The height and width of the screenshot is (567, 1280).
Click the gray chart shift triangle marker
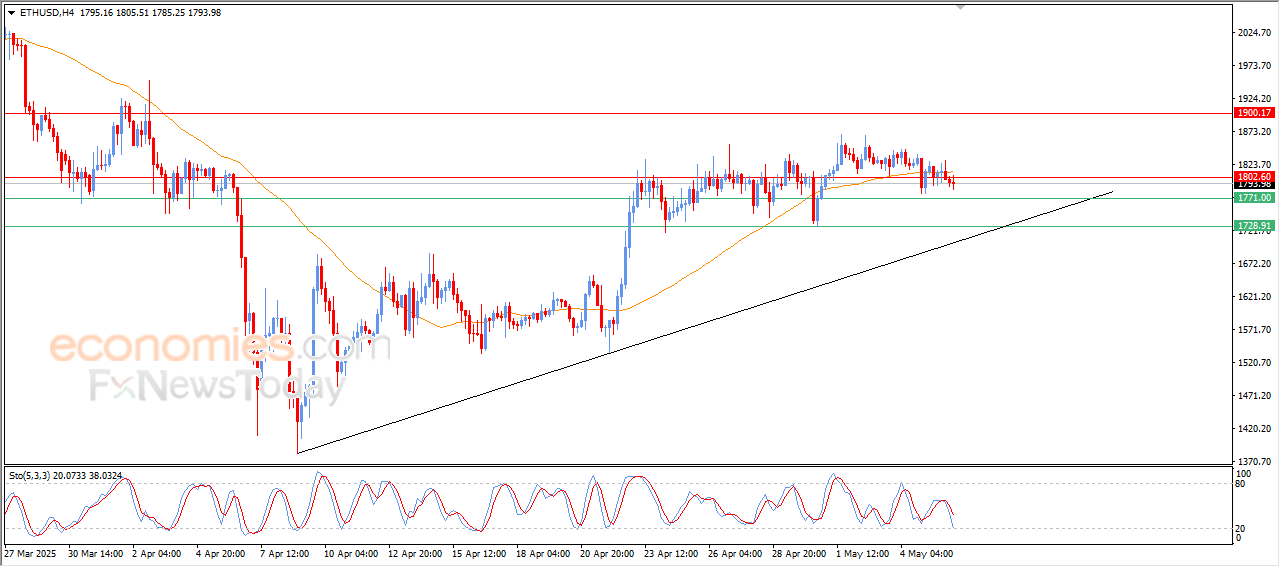click(x=962, y=8)
